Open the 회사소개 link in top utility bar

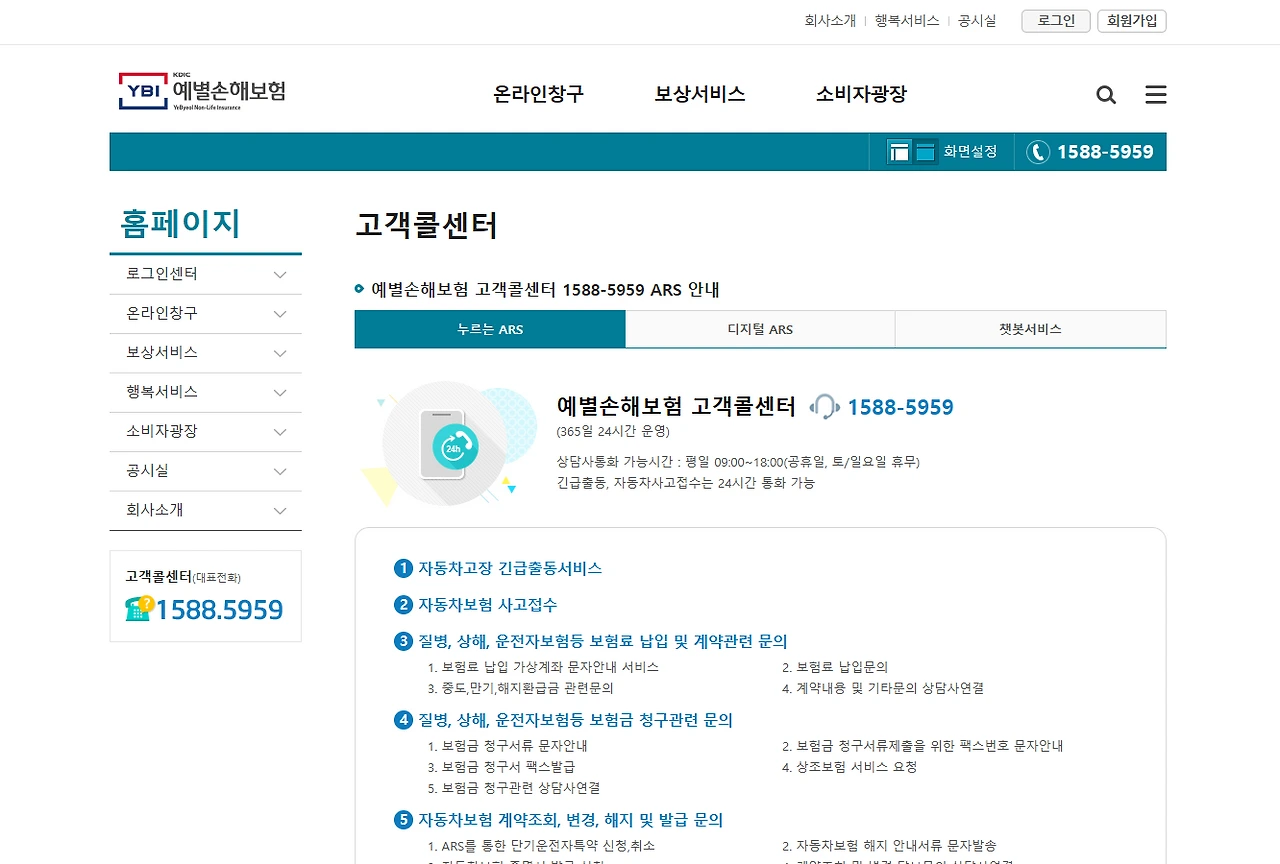[x=830, y=21]
